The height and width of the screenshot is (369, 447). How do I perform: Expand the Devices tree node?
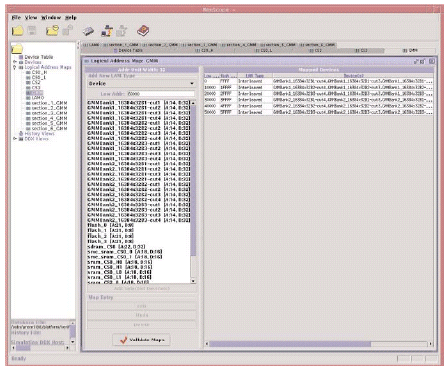(15, 62)
